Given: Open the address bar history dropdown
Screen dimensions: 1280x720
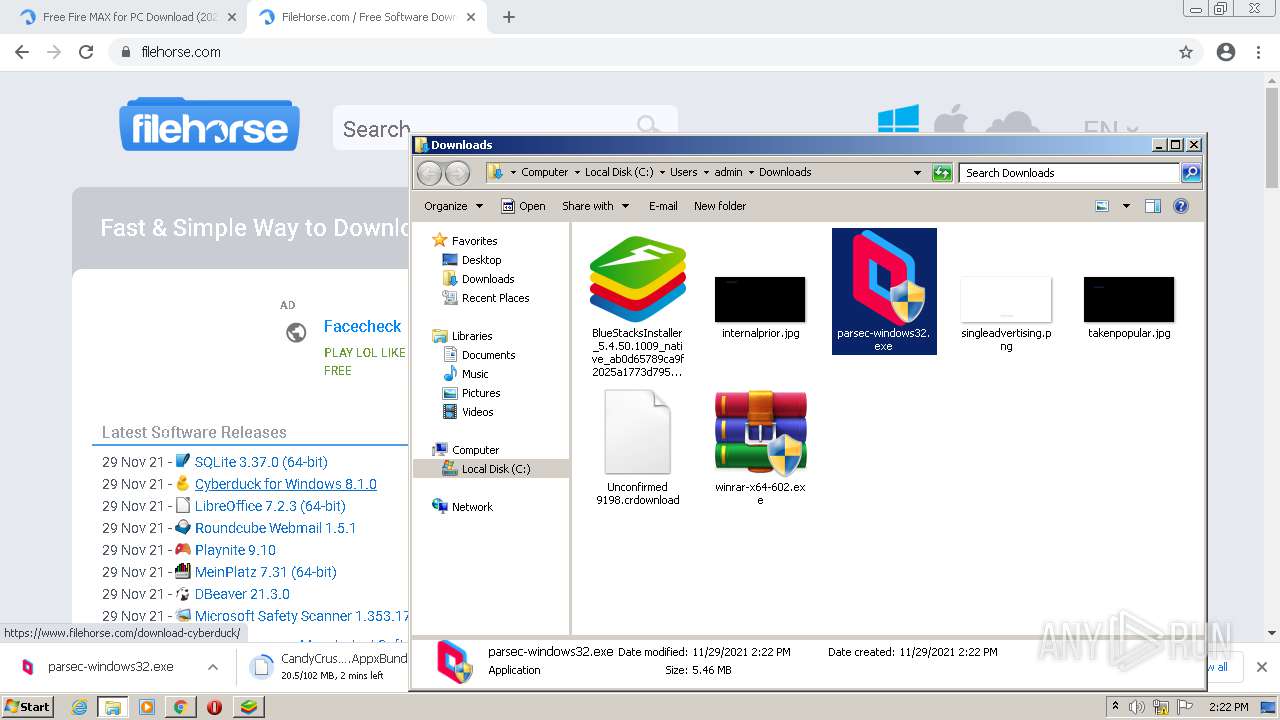Looking at the screenshot, I should pos(917,173).
